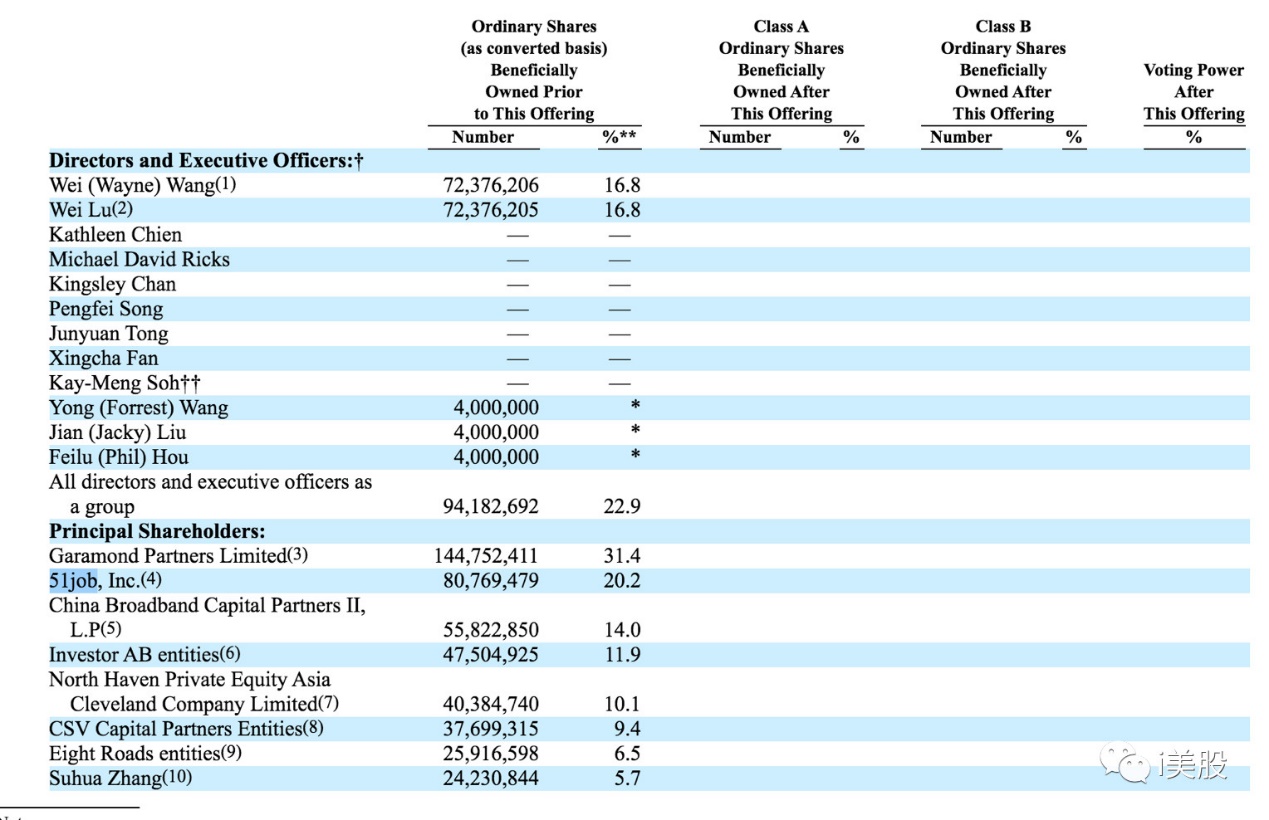Select 'Eight Roads entities(9)' row label
1269x820 pixels.
coord(145,753)
